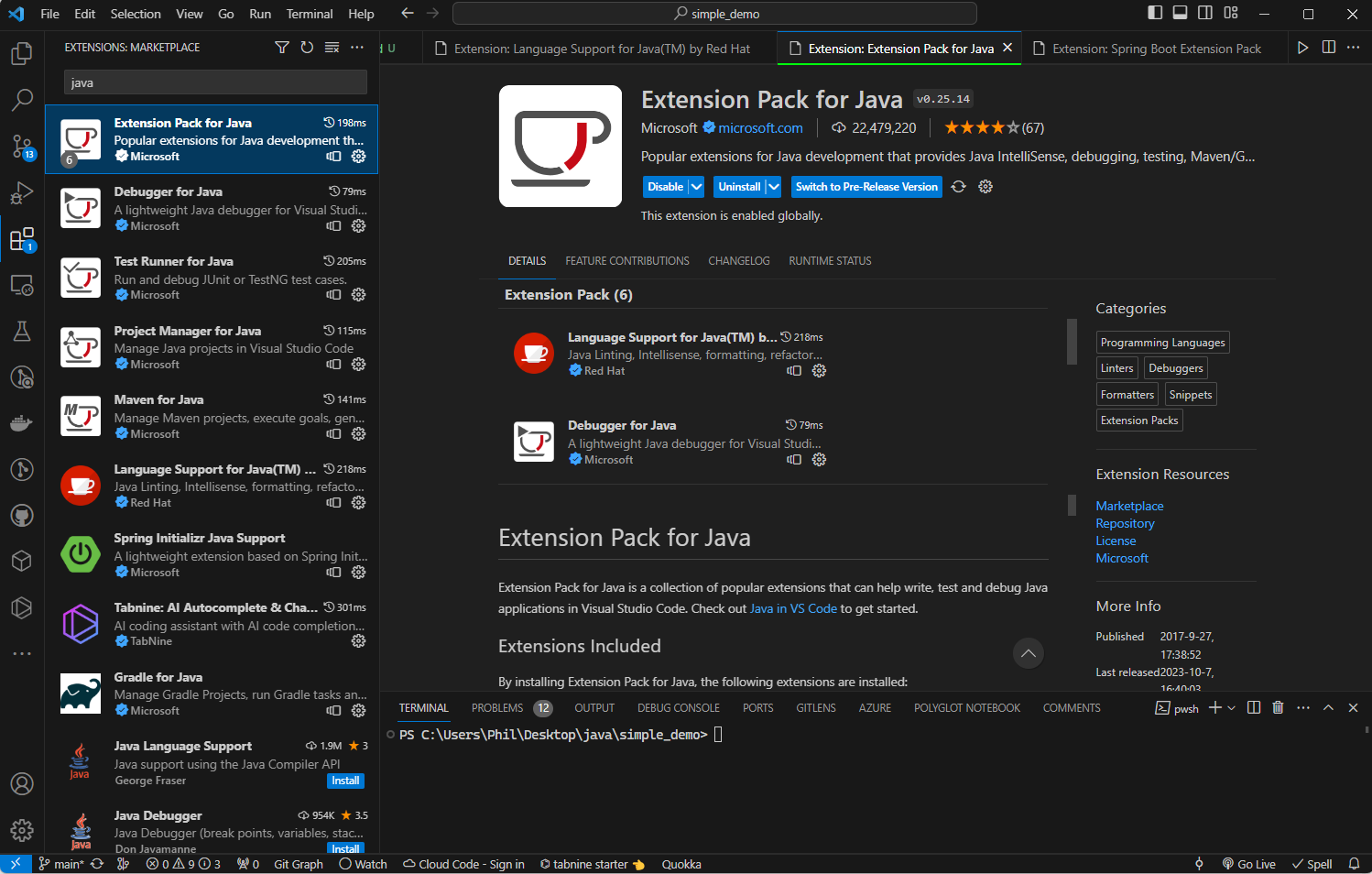Image resolution: width=1372 pixels, height=874 pixels.
Task: Open manage gear for Debugger for Java in list
Action: 359,225
